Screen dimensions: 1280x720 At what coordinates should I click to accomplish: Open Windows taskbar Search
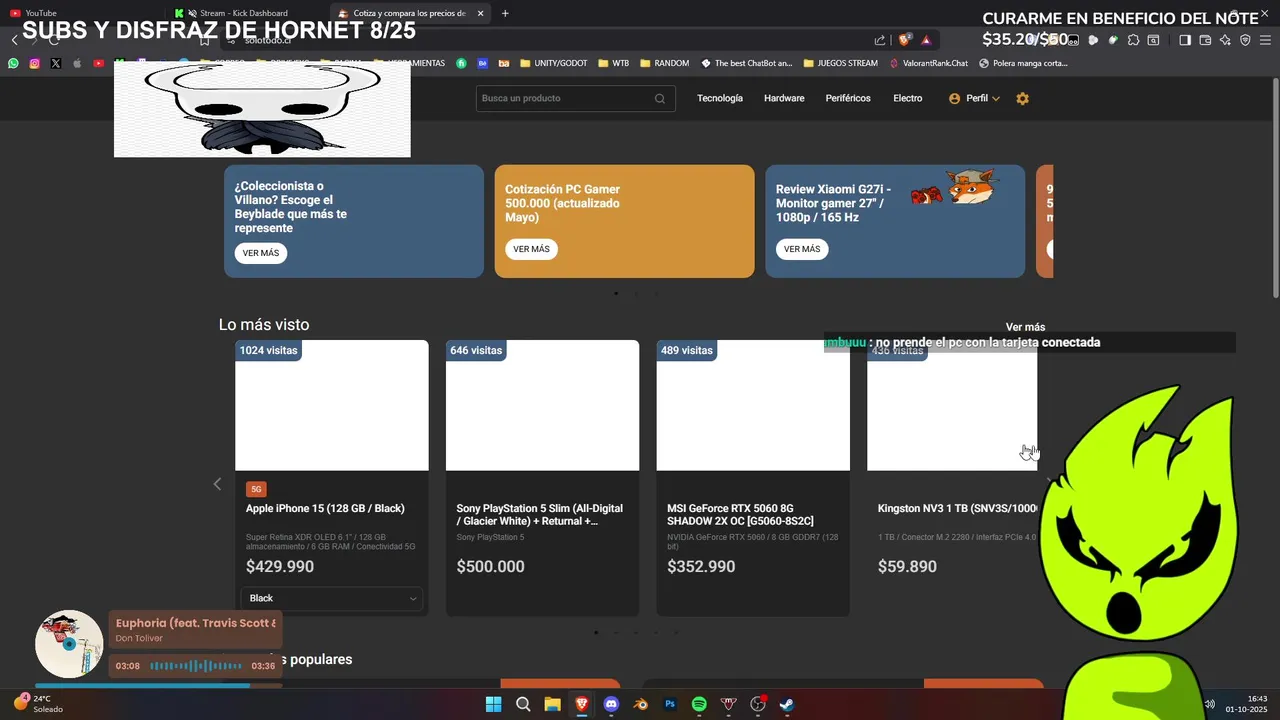523,704
